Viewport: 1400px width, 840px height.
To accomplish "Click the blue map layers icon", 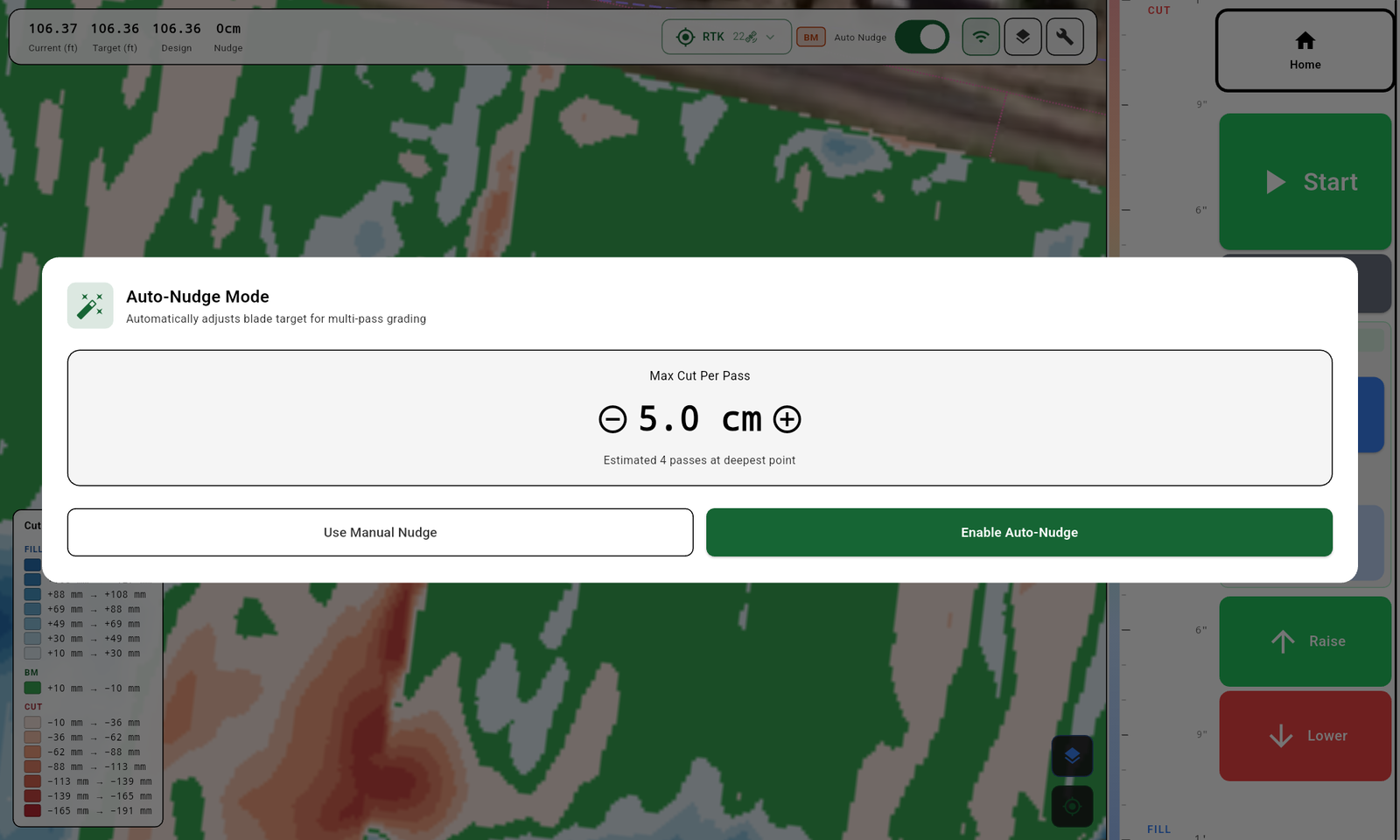I will click(x=1072, y=756).
